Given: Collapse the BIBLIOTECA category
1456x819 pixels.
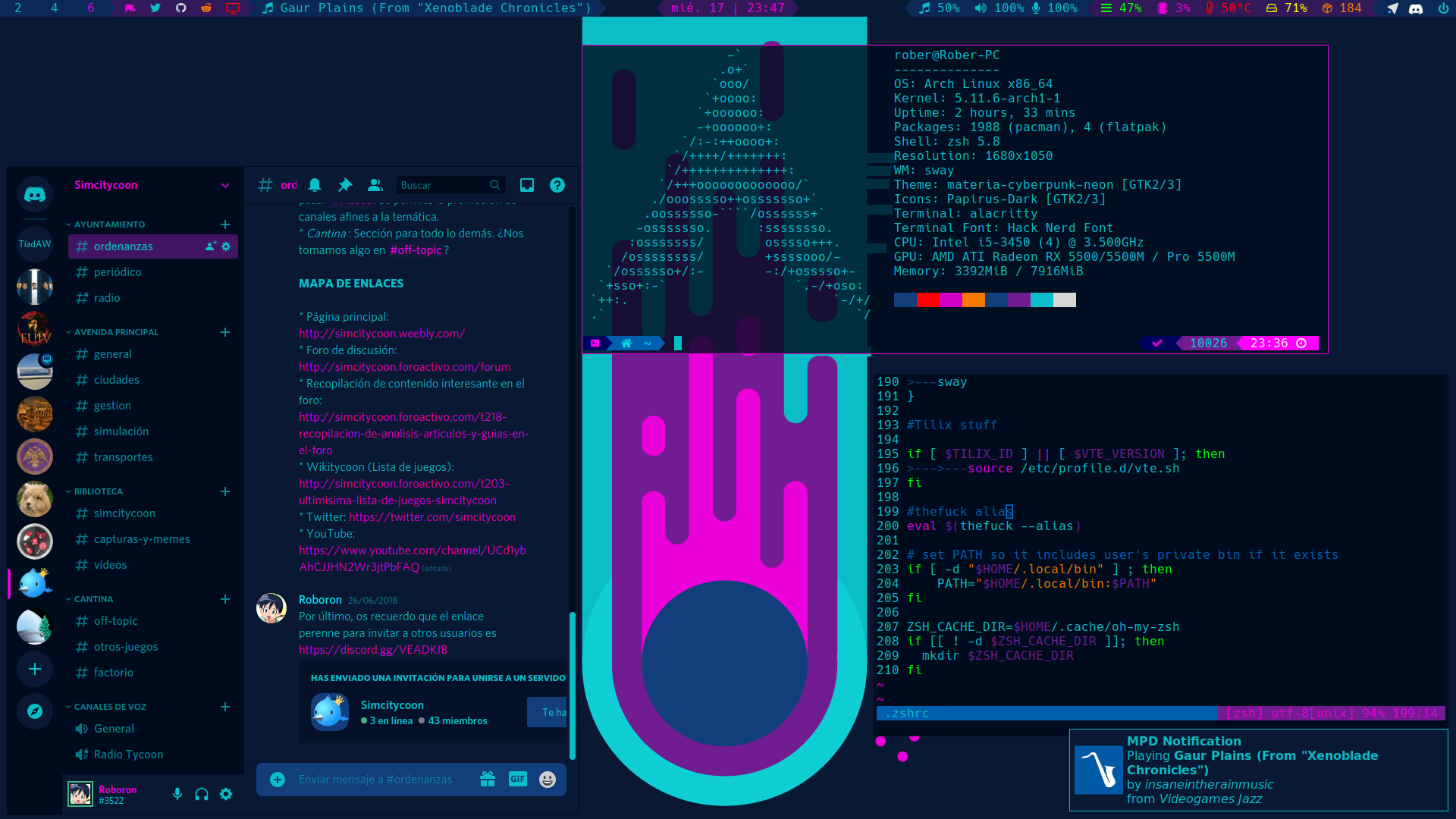Looking at the screenshot, I should [x=98, y=491].
